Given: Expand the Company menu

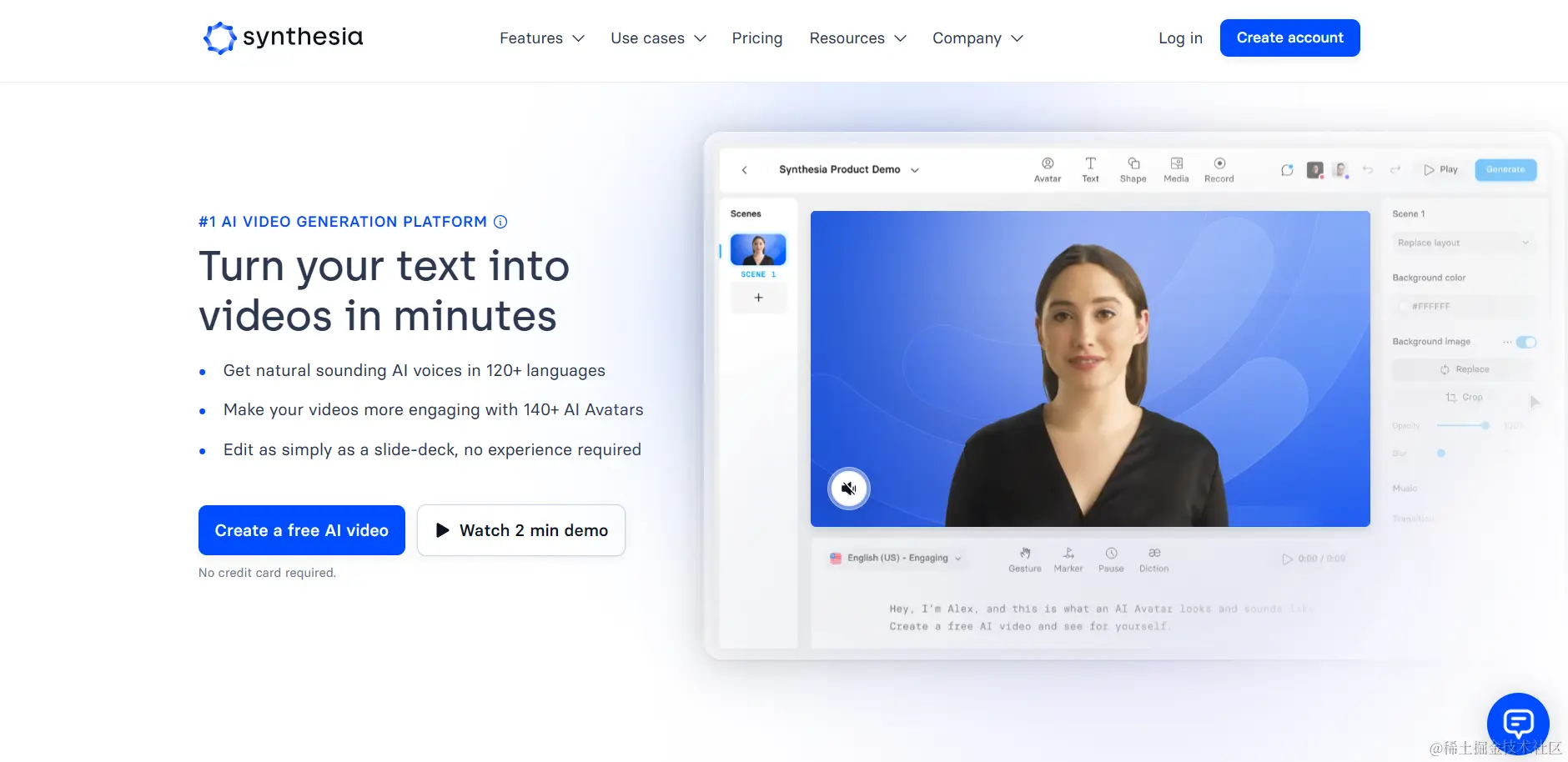Looking at the screenshot, I should coord(977,38).
